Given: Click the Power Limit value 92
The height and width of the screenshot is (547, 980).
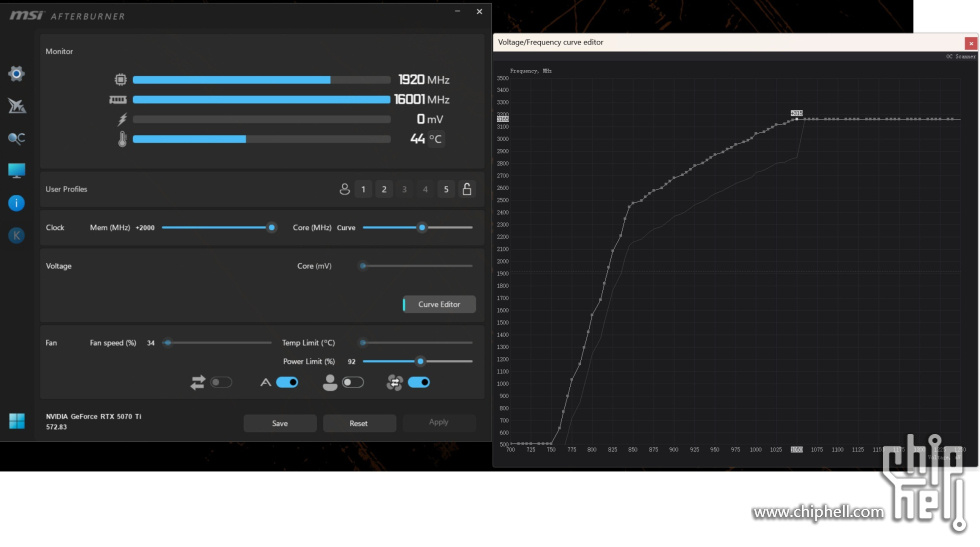Looking at the screenshot, I should pyautogui.click(x=351, y=361).
